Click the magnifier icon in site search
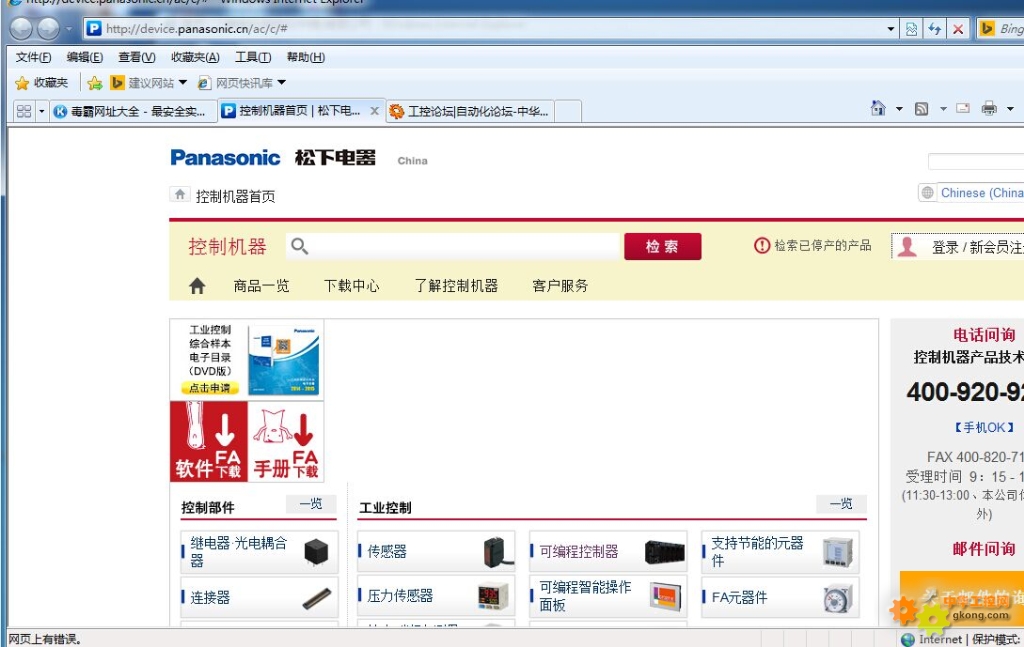The width and height of the screenshot is (1024, 647). coord(299,246)
